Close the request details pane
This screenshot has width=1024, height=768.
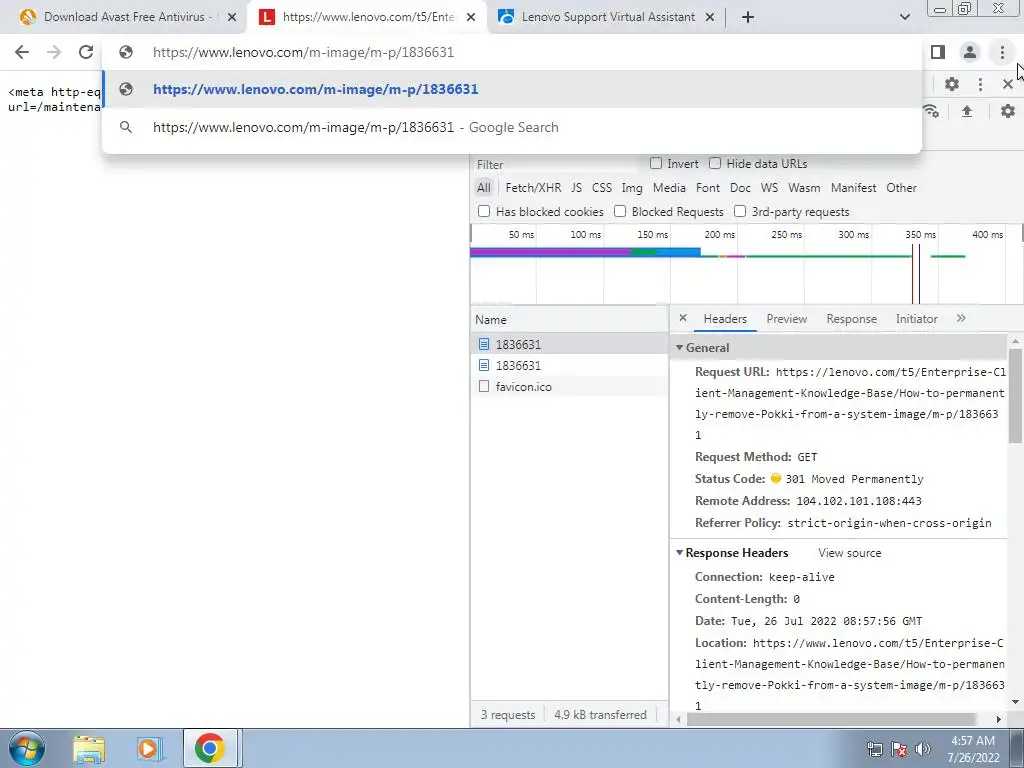[682, 318]
